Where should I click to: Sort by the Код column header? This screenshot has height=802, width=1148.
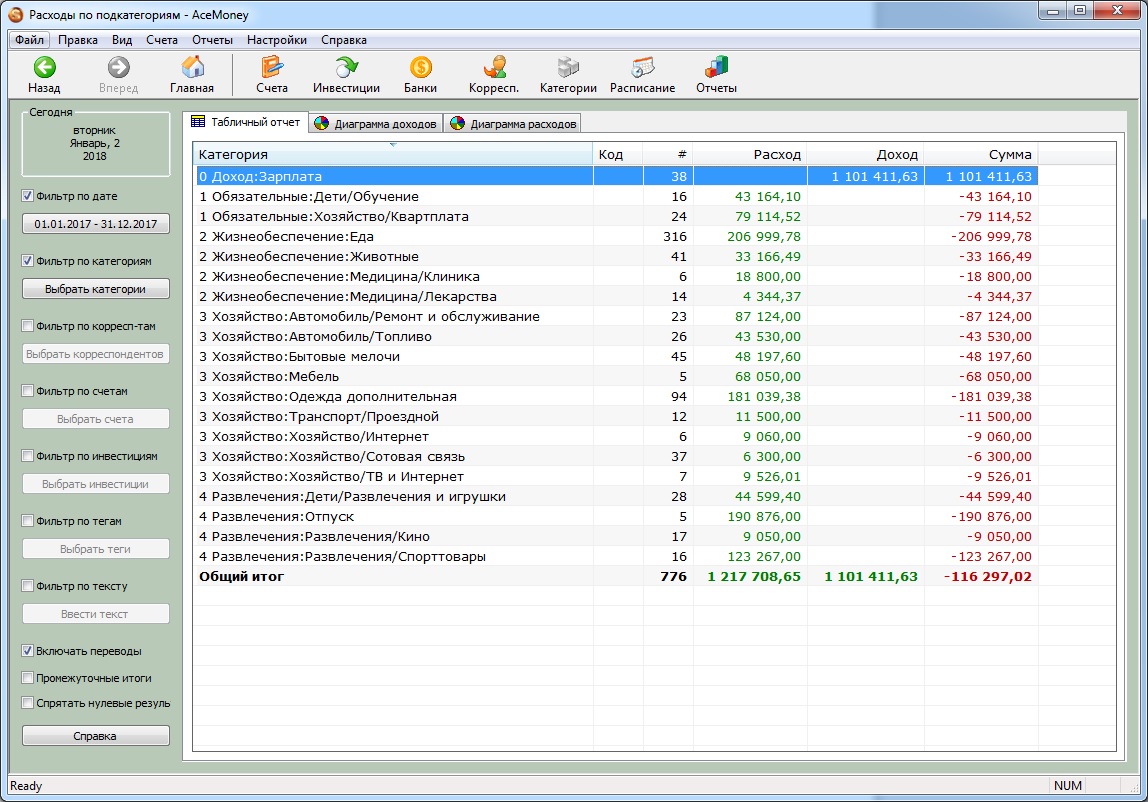point(618,155)
